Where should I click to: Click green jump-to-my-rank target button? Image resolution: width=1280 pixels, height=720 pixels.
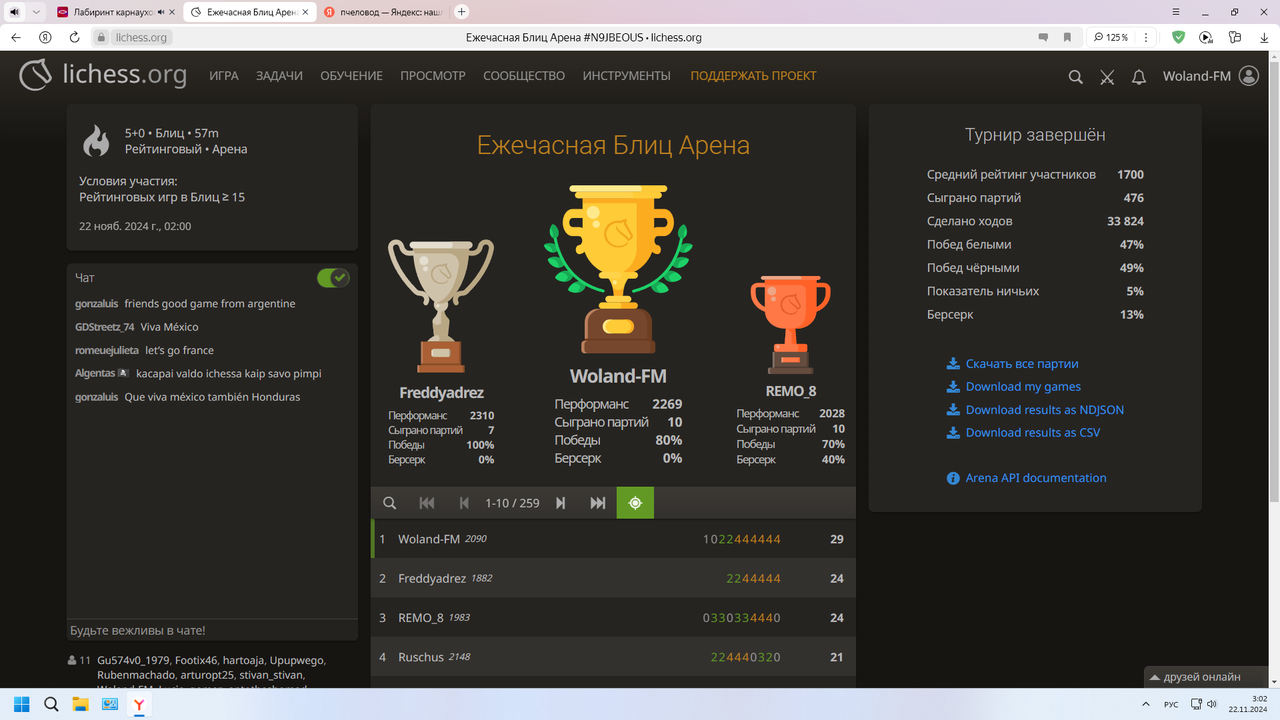pyautogui.click(x=635, y=503)
